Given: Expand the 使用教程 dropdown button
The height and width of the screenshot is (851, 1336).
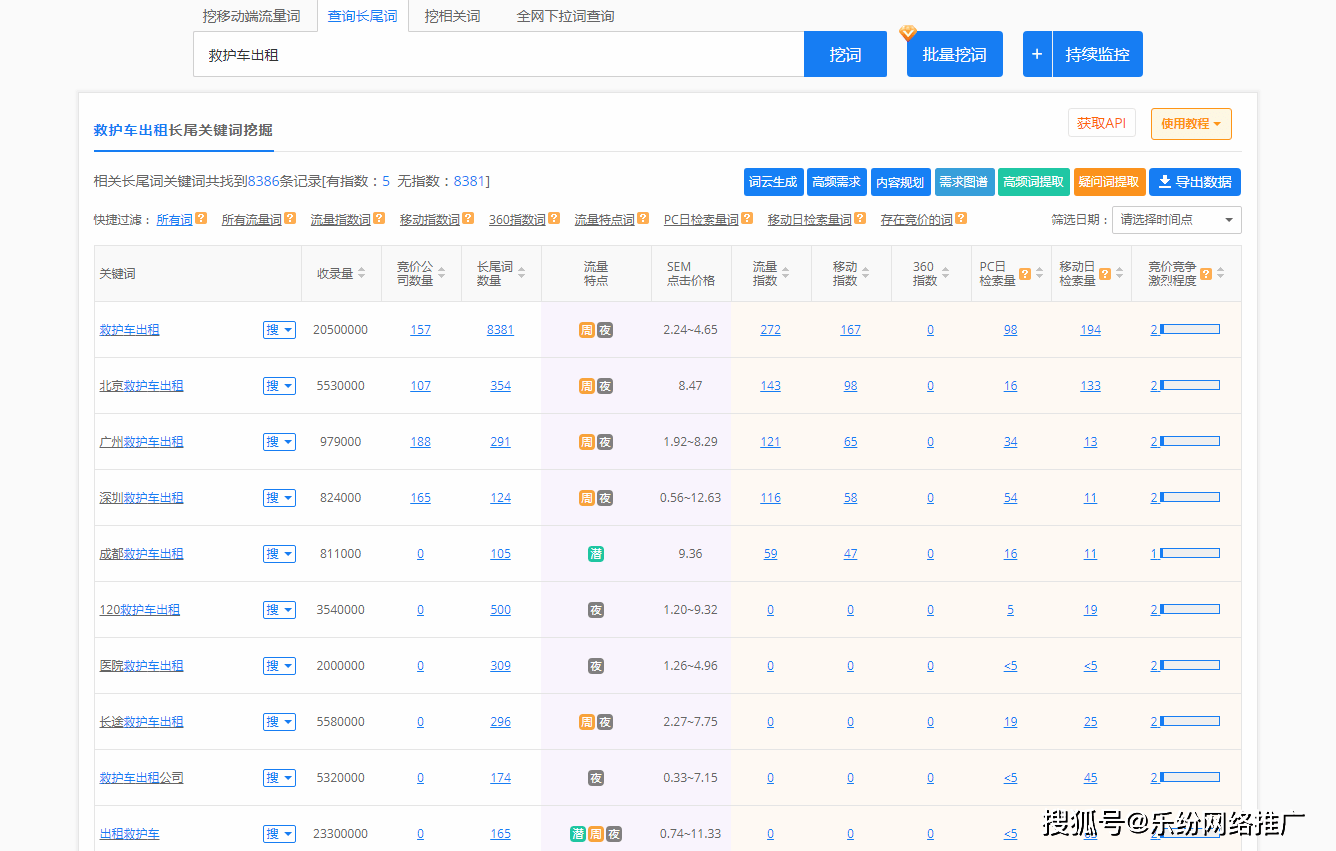Looking at the screenshot, I should pos(1191,124).
